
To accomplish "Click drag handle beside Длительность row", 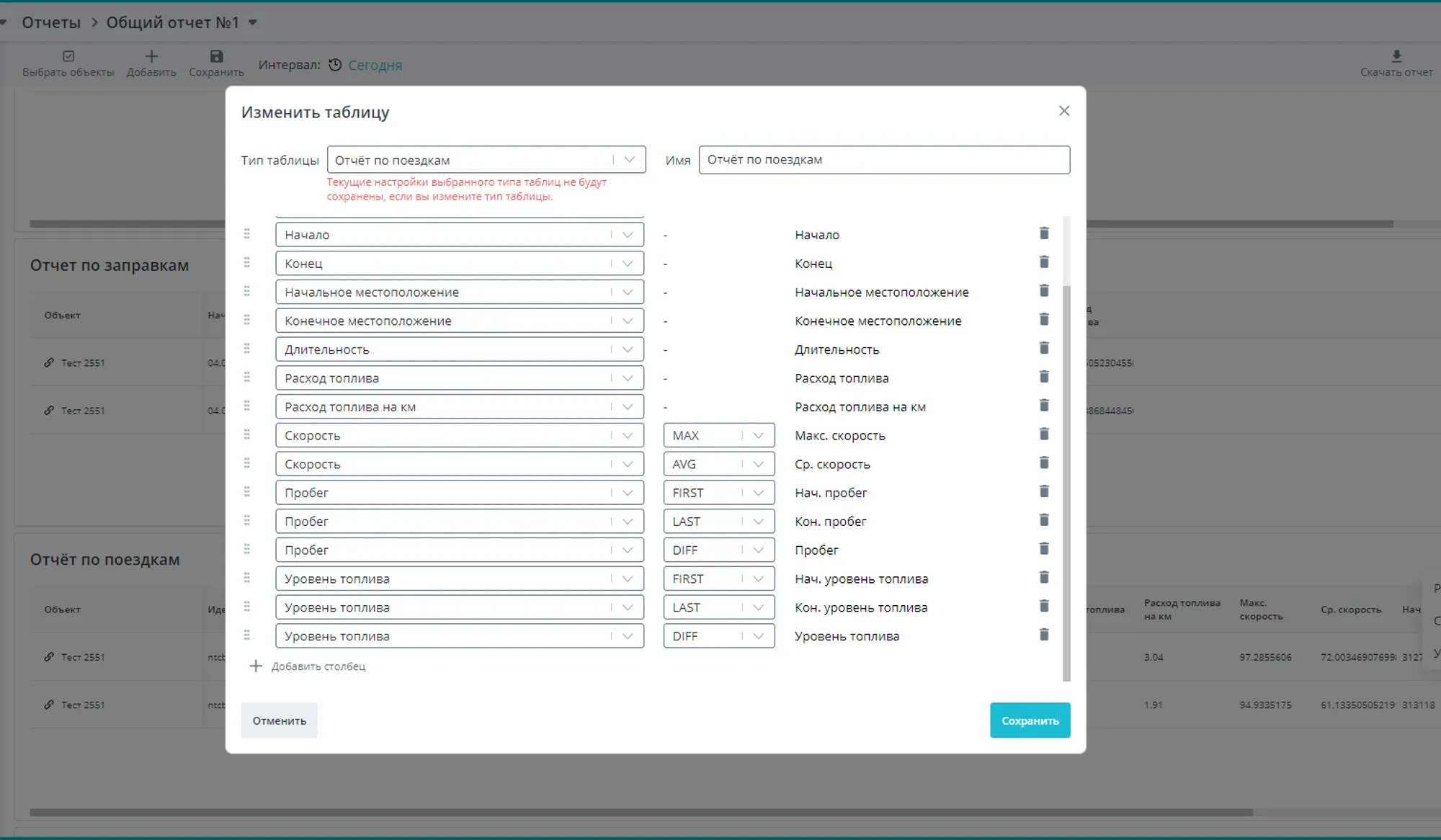I will (x=246, y=349).
